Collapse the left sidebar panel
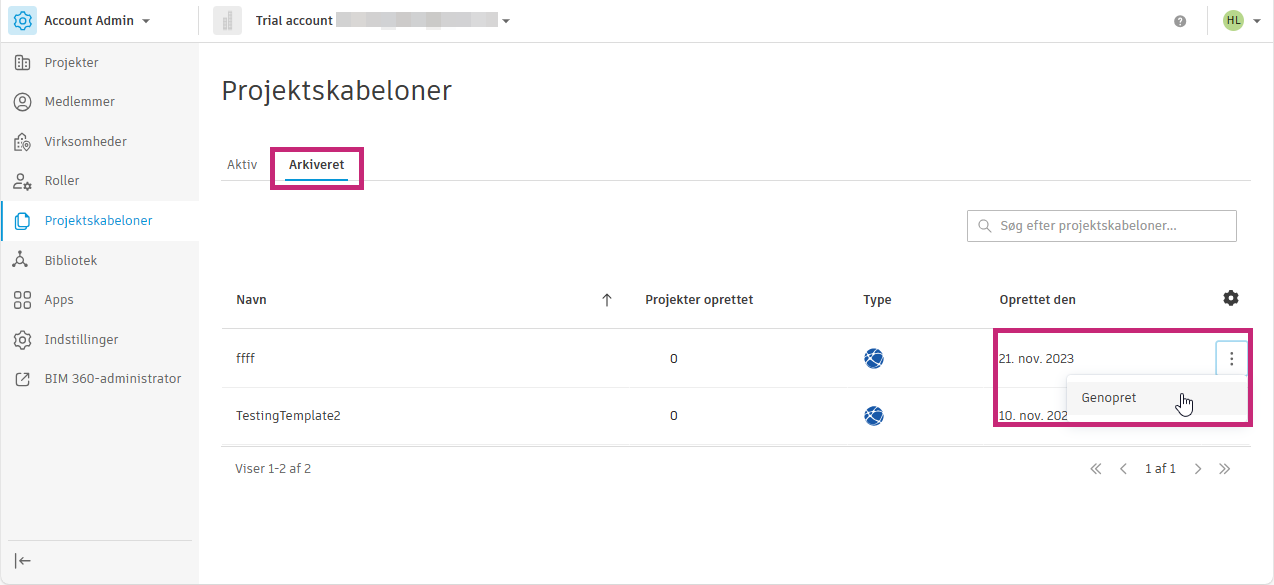 pos(23,561)
